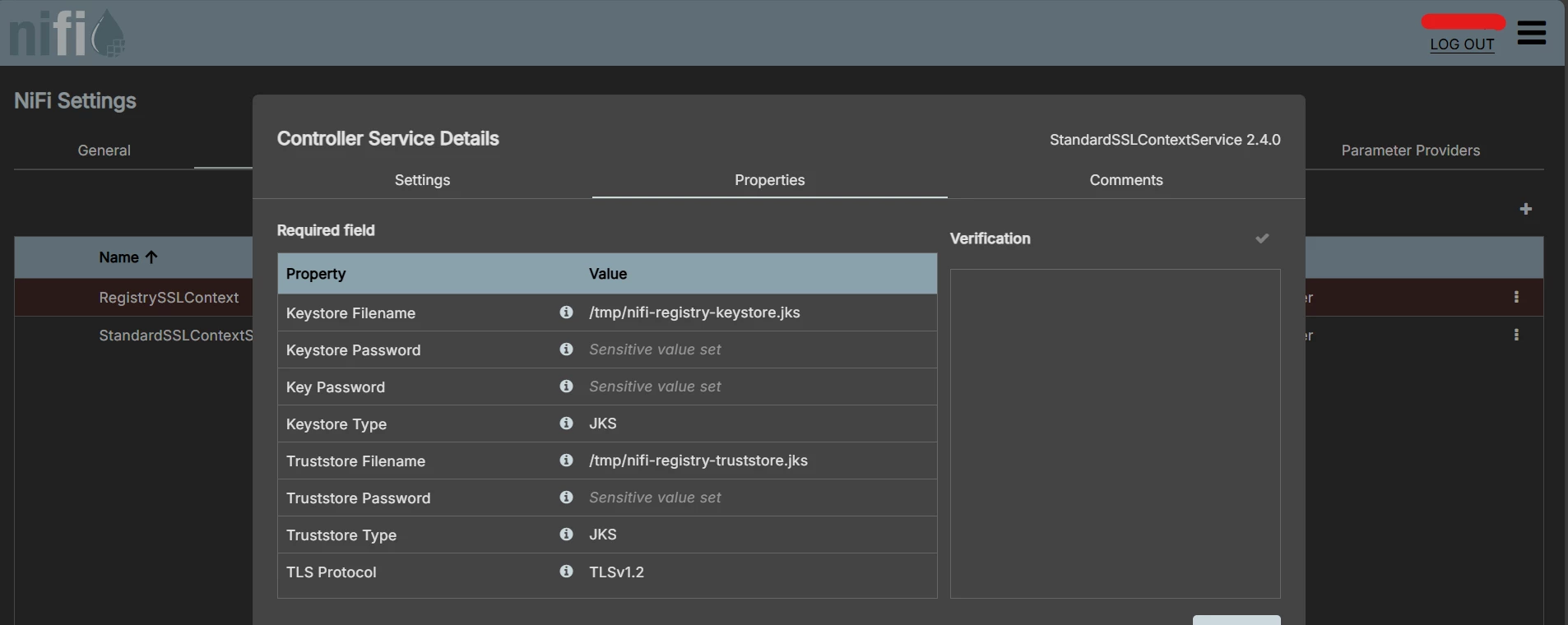Click the LOG OUT link
The image size is (1568, 625).
point(1462,44)
